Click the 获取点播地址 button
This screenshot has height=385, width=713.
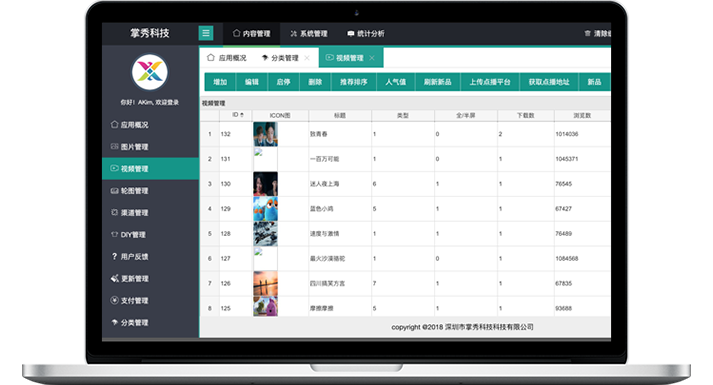(549, 82)
